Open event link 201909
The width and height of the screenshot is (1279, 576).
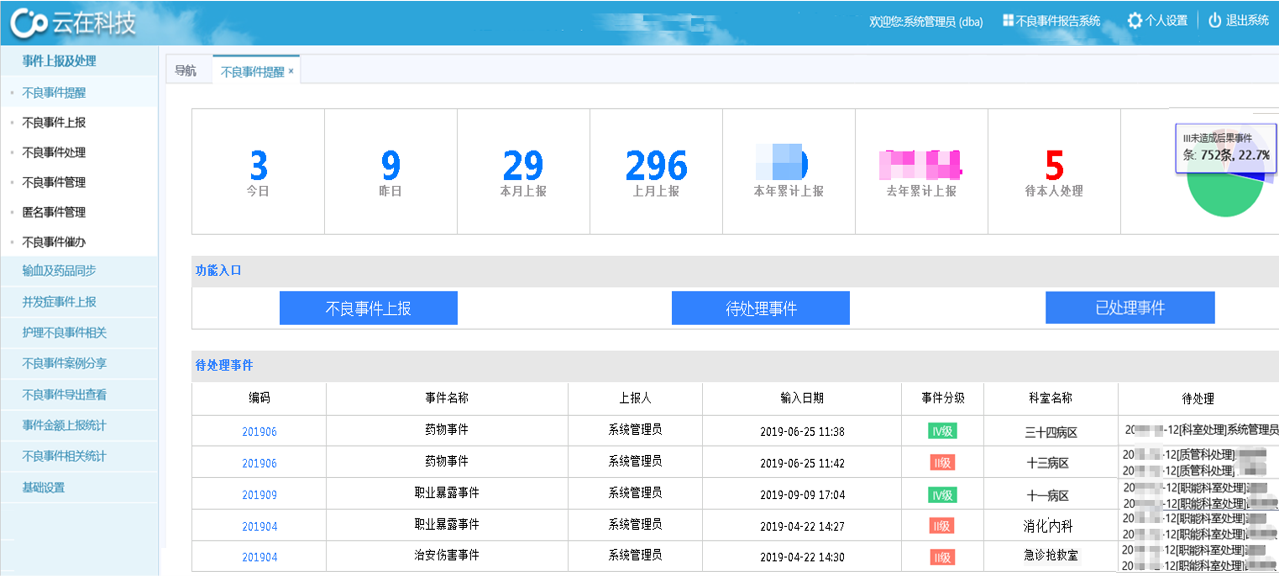pyautogui.click(x=259, y=495)
